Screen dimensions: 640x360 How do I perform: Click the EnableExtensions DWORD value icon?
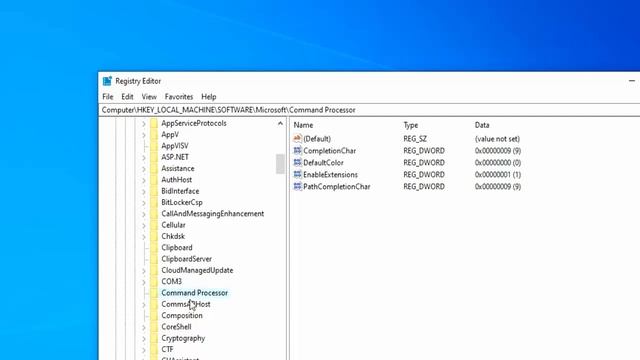[x=297, y=174]
